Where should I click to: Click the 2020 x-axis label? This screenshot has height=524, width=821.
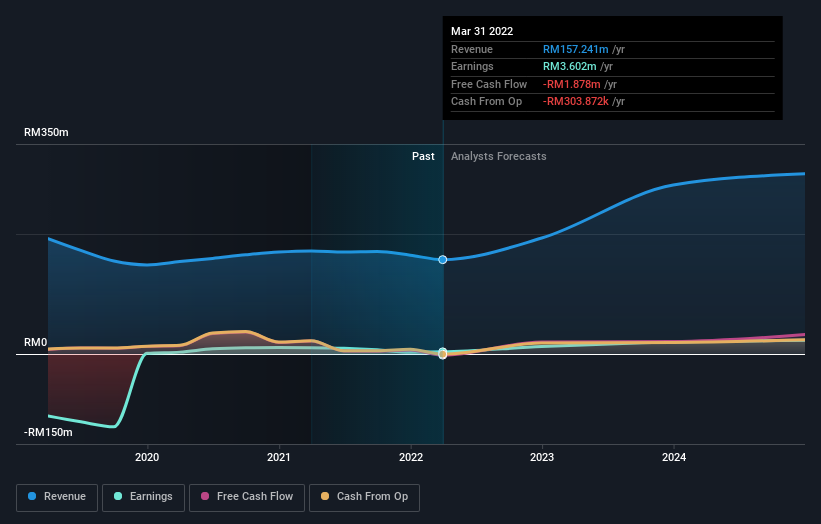147,457
